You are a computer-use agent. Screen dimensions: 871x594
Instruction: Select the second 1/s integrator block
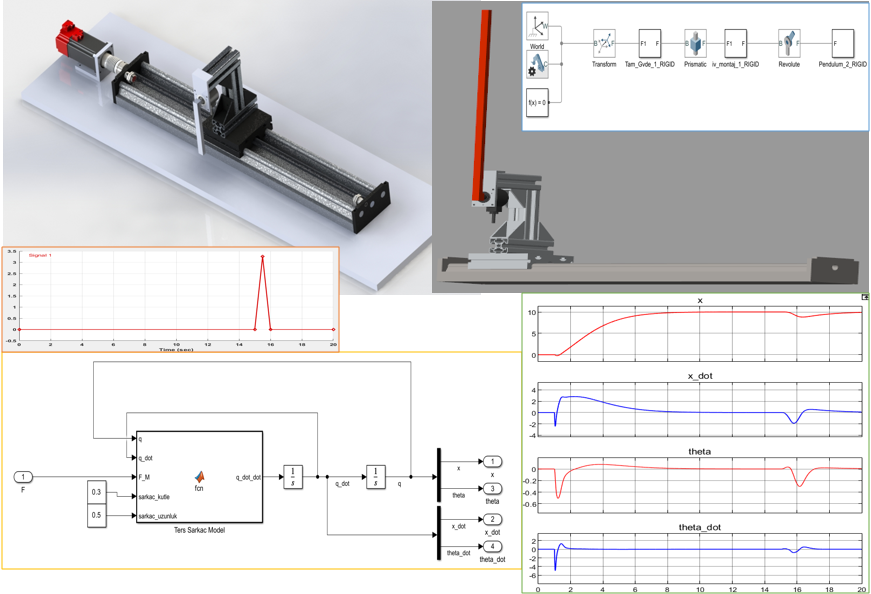374,476
